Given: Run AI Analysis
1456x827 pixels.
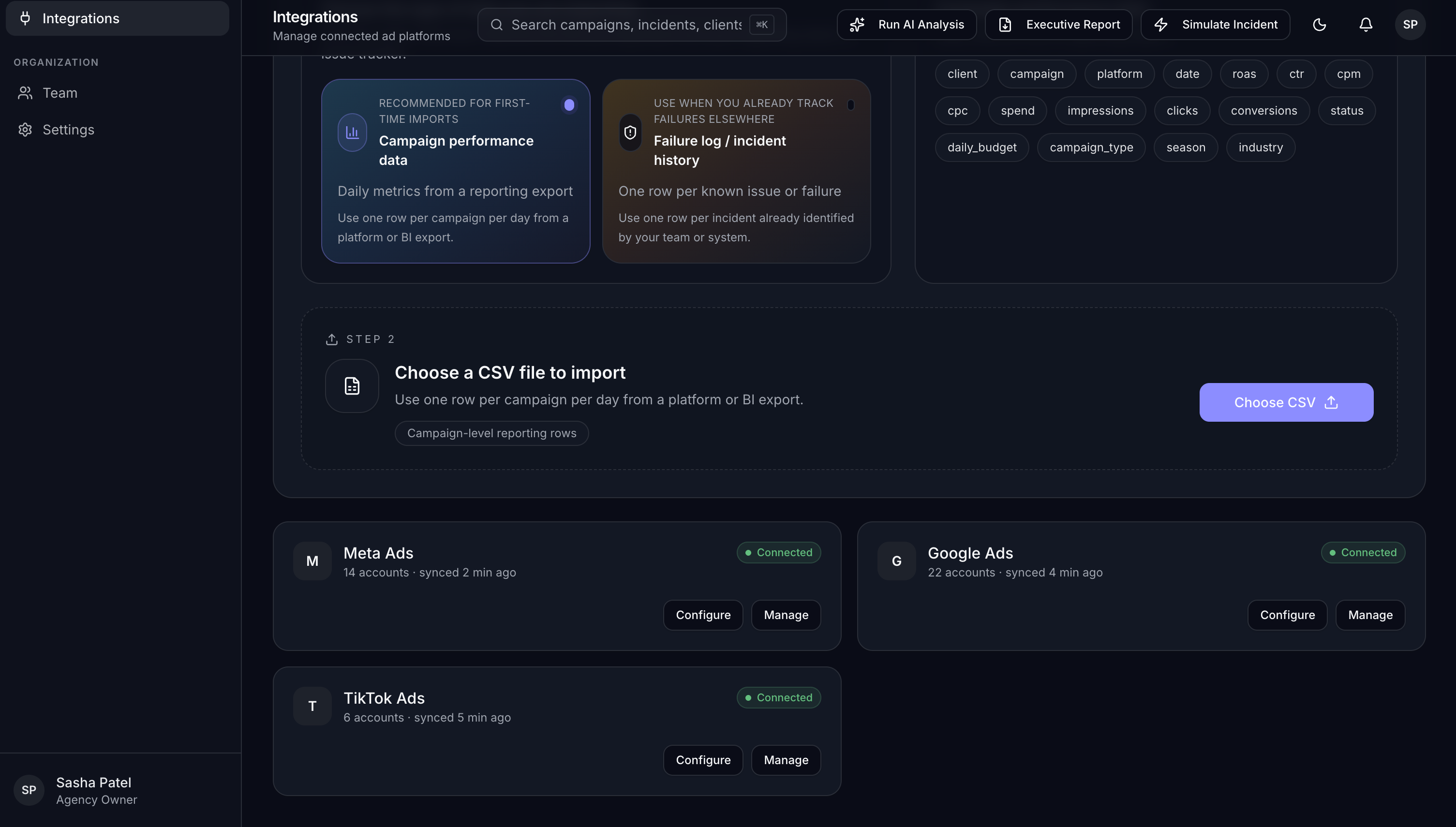Looking at the screenshot, I should (x=906, y=25).
